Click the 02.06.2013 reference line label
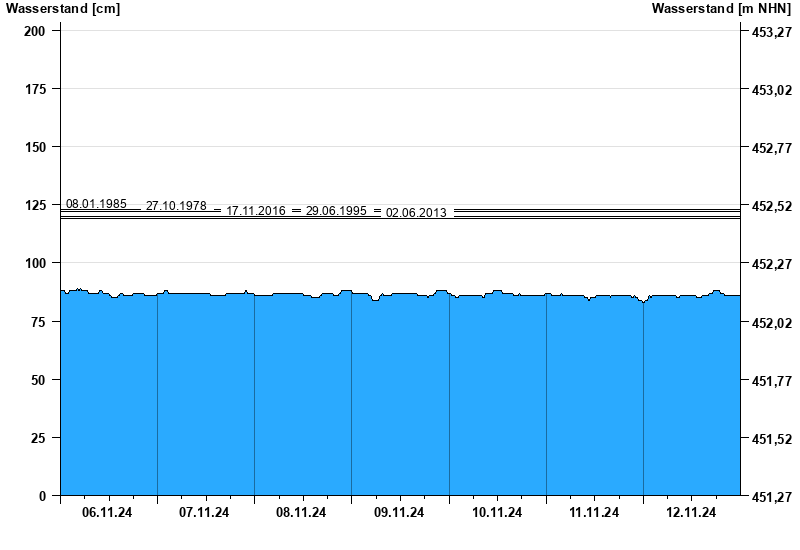The width and height of the screenshot is (800, 550). point(416,213)
